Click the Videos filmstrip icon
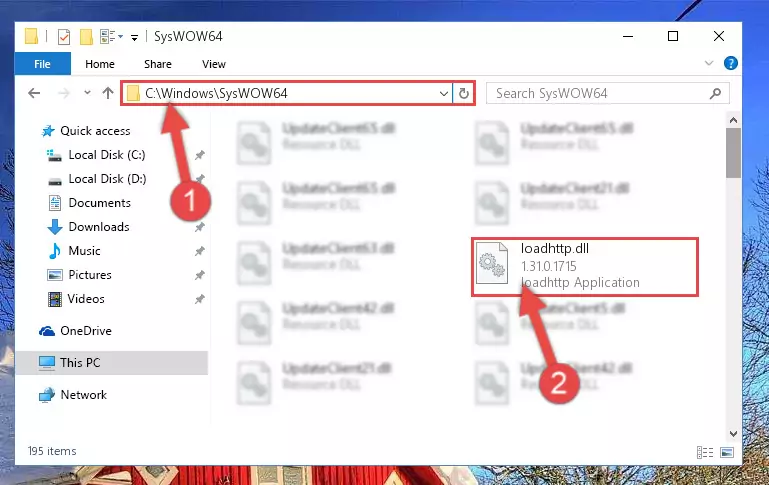This screenshot has height=485, width=769. 54,299
